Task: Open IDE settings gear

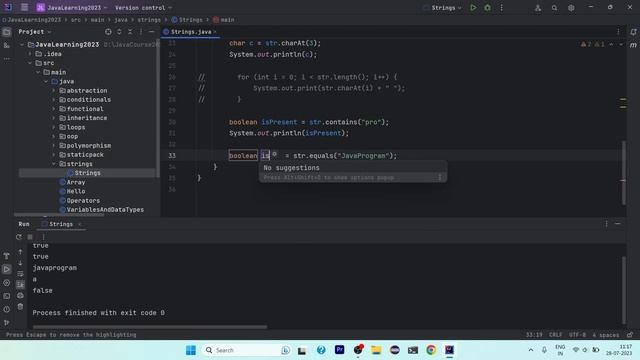Action: point(571,8)
